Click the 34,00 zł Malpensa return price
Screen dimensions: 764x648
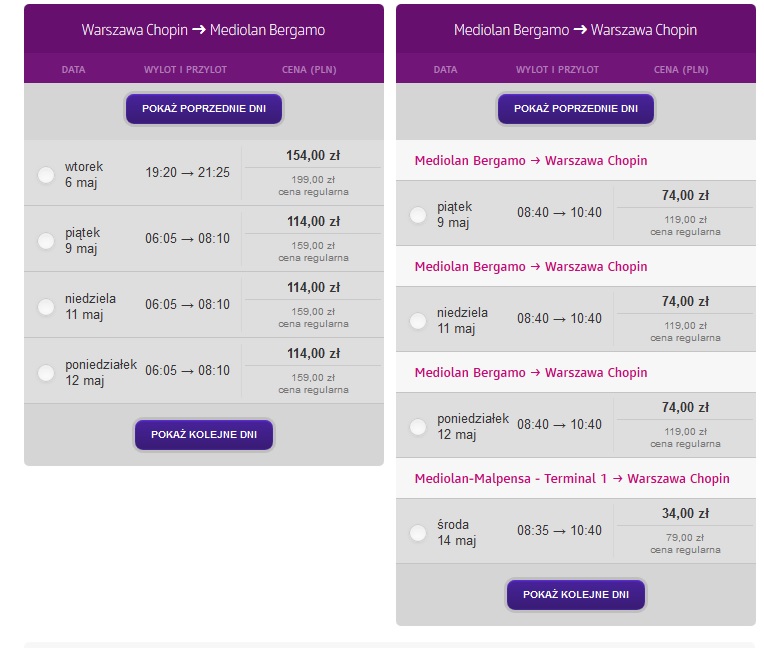[x=685, y=513]
